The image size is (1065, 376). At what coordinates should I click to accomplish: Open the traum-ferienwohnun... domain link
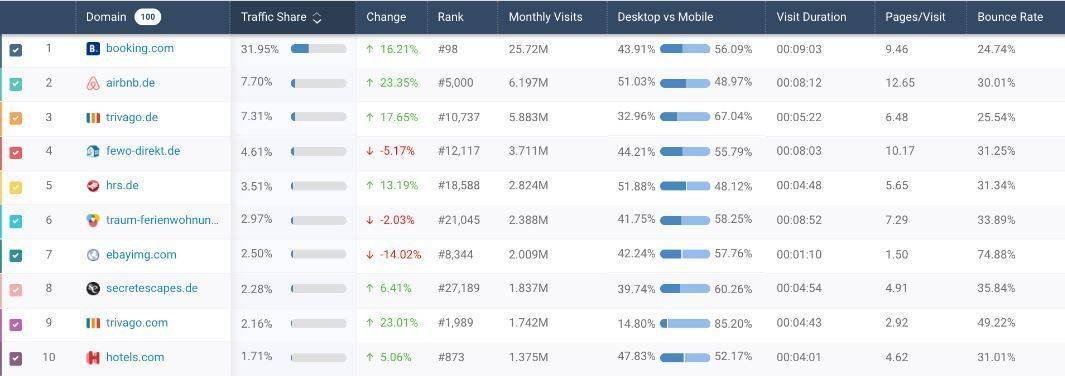coord(162,220)
